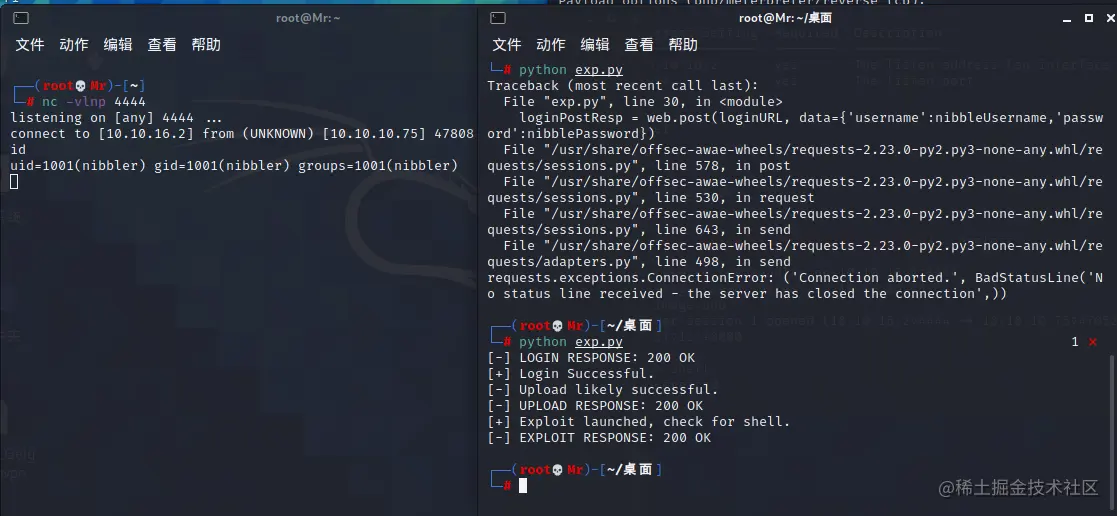Viewport: 1117px width, 516px height.
Task: Click the 'File "exp.py", line 30, in <module>' line
Action: pos(643,102)
